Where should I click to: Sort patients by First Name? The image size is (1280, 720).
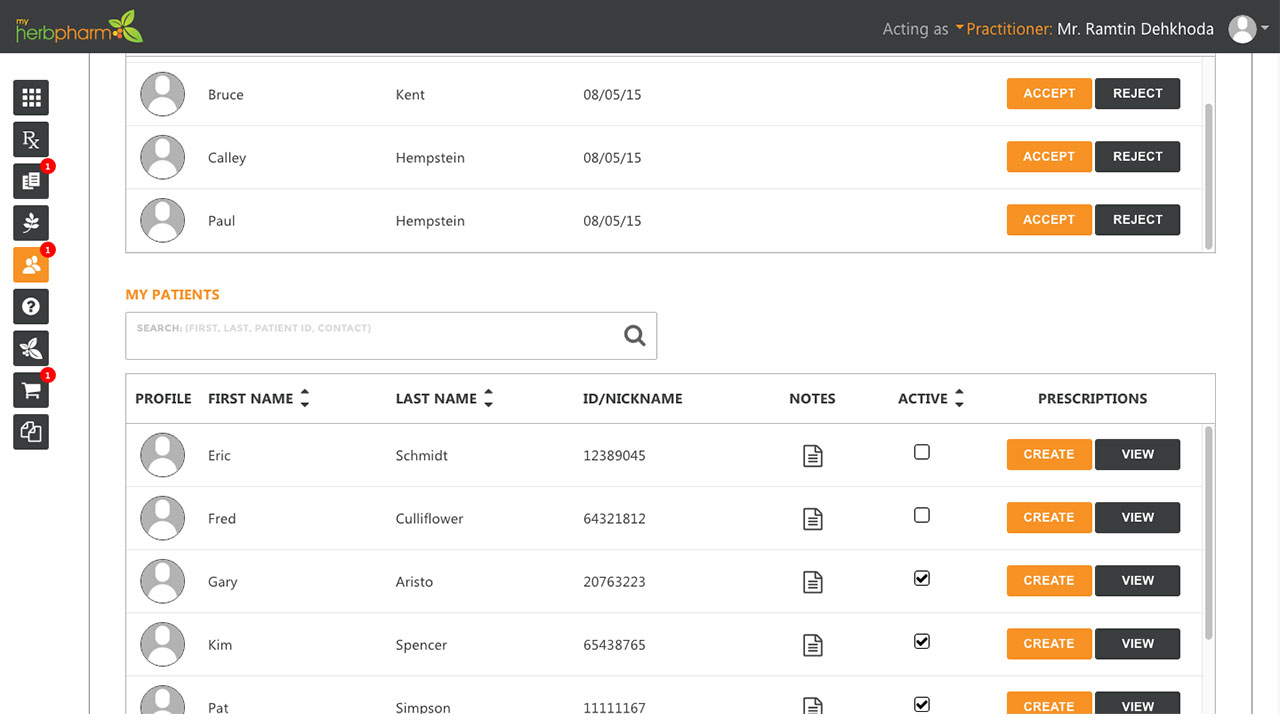(305, 398)
